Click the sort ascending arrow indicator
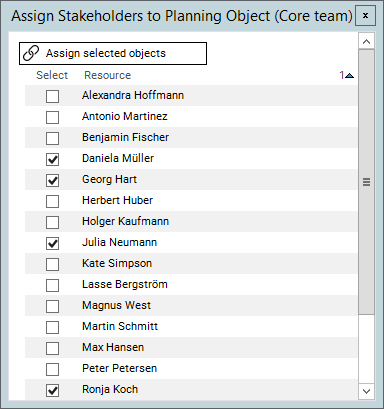The height and width of the screenshot is (409, 384). (349, 76)
